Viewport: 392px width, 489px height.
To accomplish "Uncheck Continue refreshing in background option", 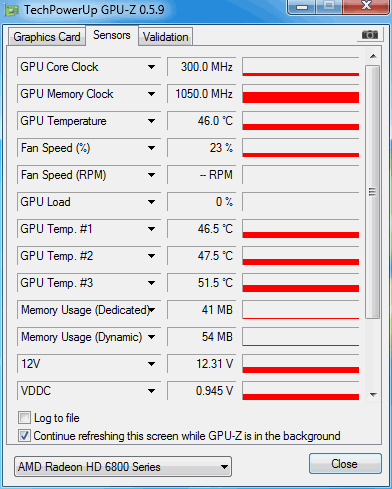I will [24, 436].
